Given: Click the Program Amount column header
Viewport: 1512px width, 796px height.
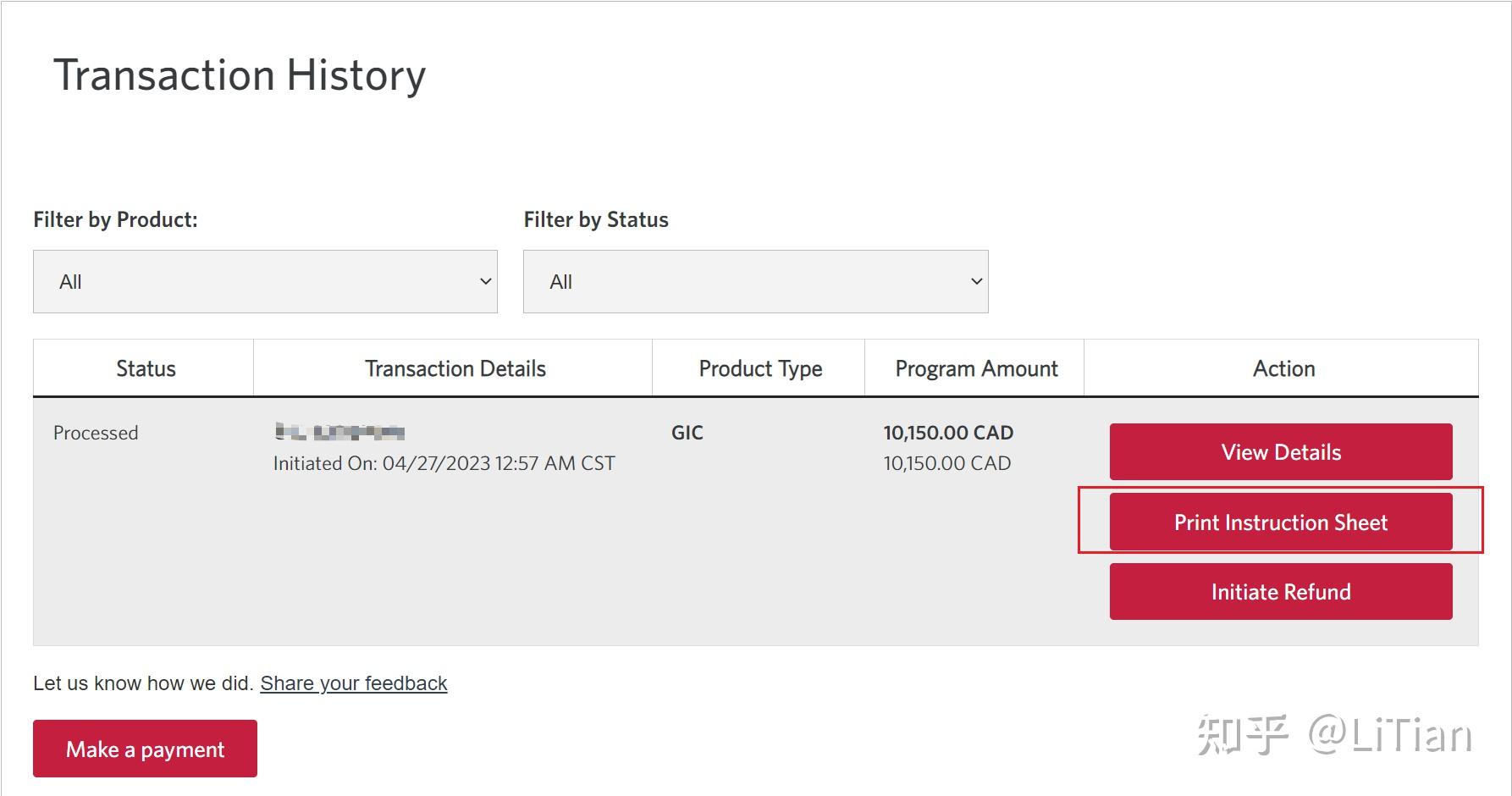Looking at the screenshot, I should point(976,369).
